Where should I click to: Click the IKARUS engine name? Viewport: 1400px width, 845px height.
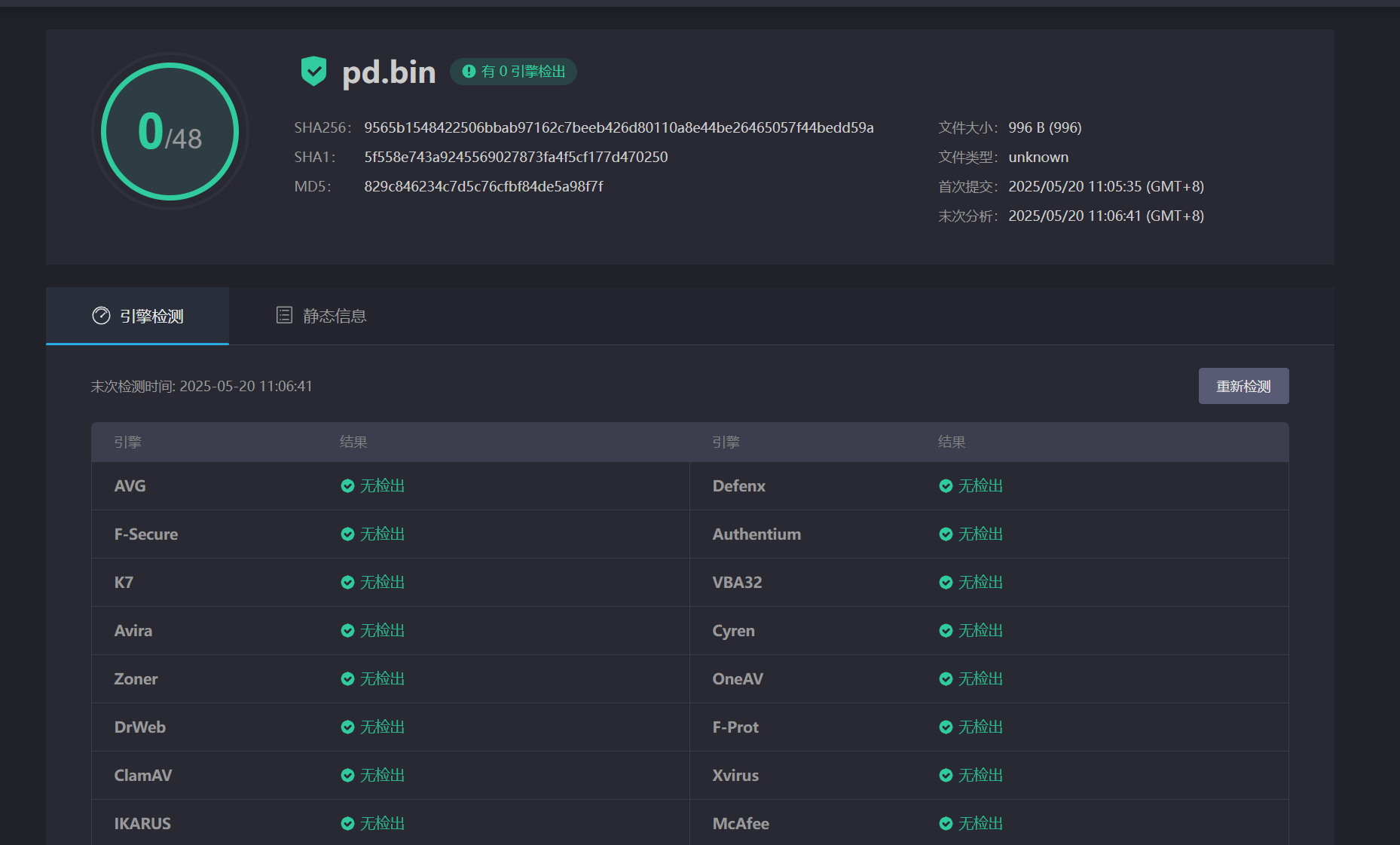pyautogui.click(x=142, y=824)
